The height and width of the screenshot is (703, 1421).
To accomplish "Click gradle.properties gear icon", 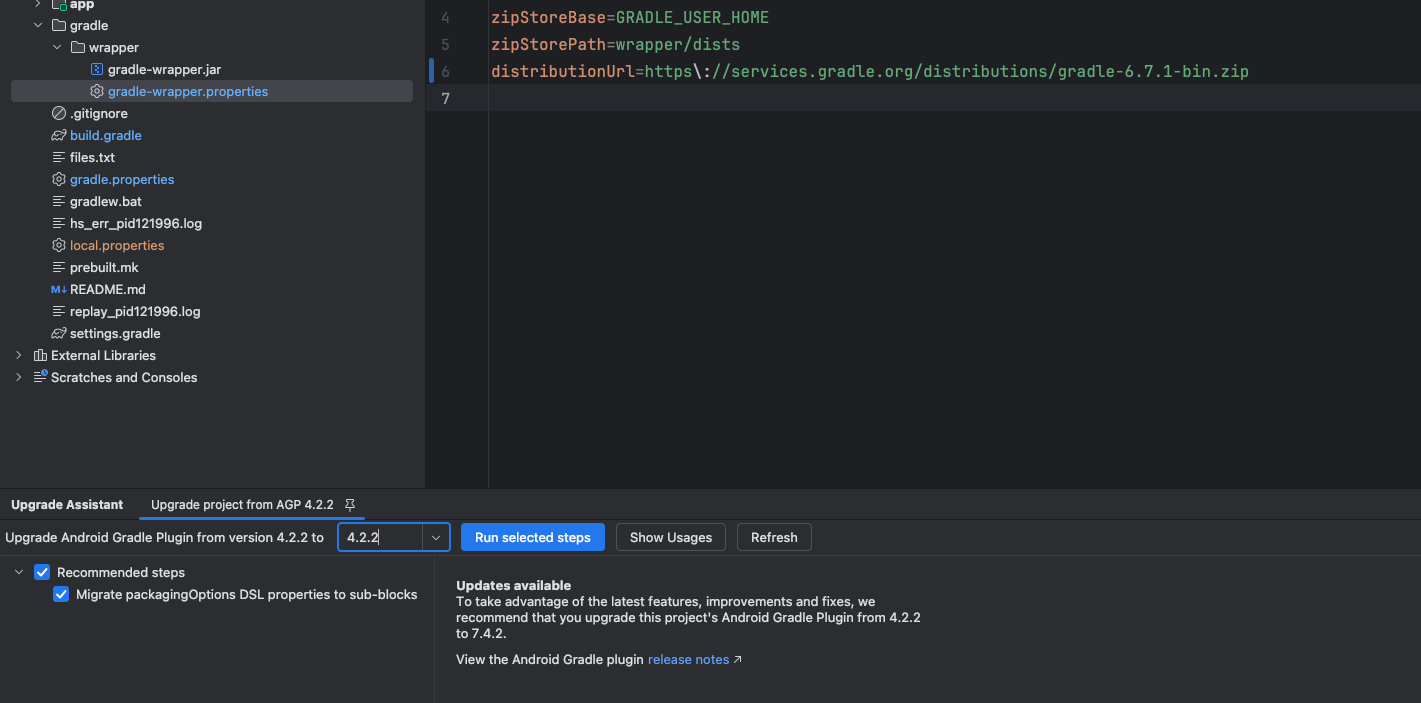I will 59,179.
